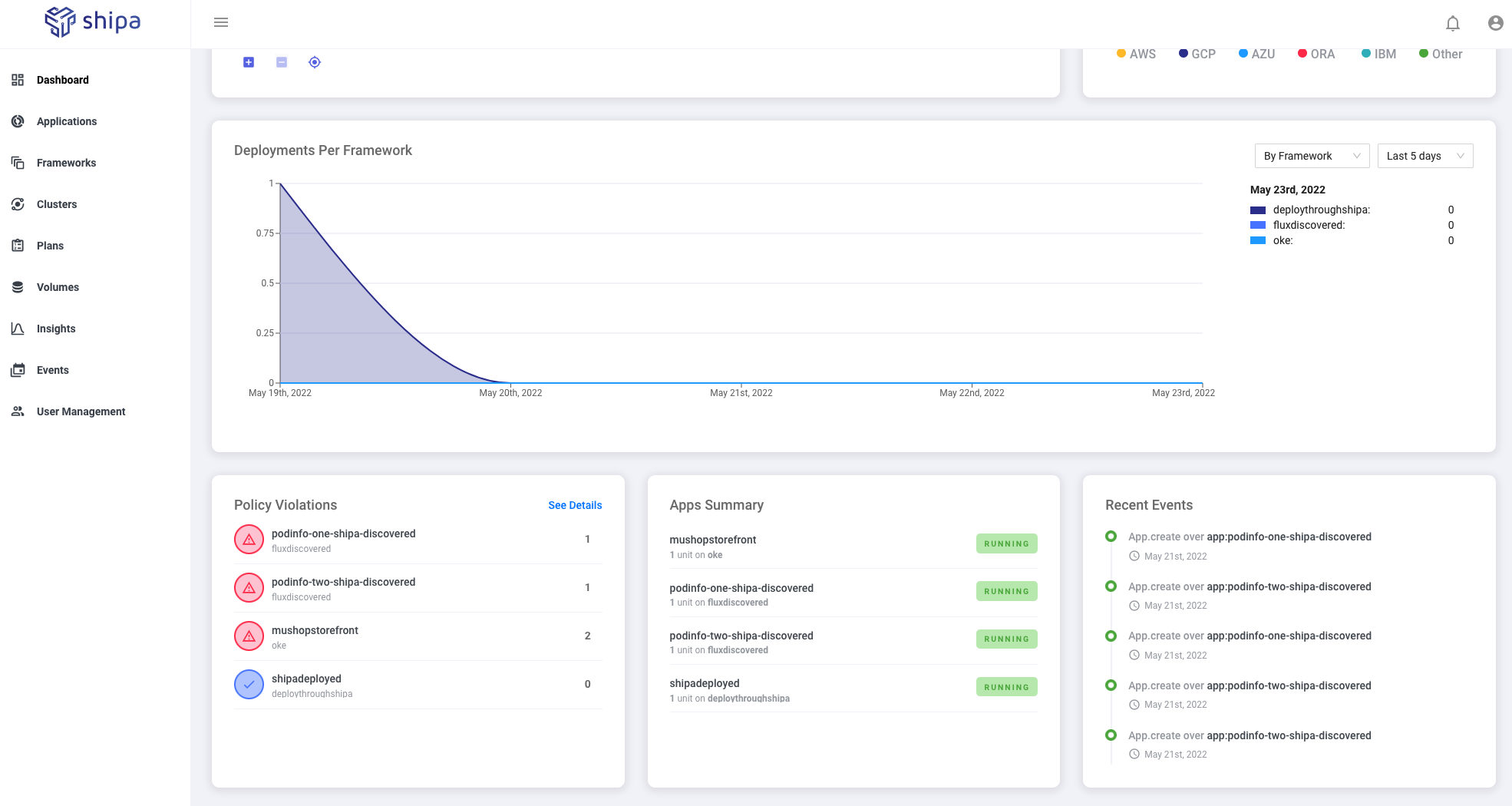Open Clusters menu item
The image size is (1512, 806).
point(57,204)
